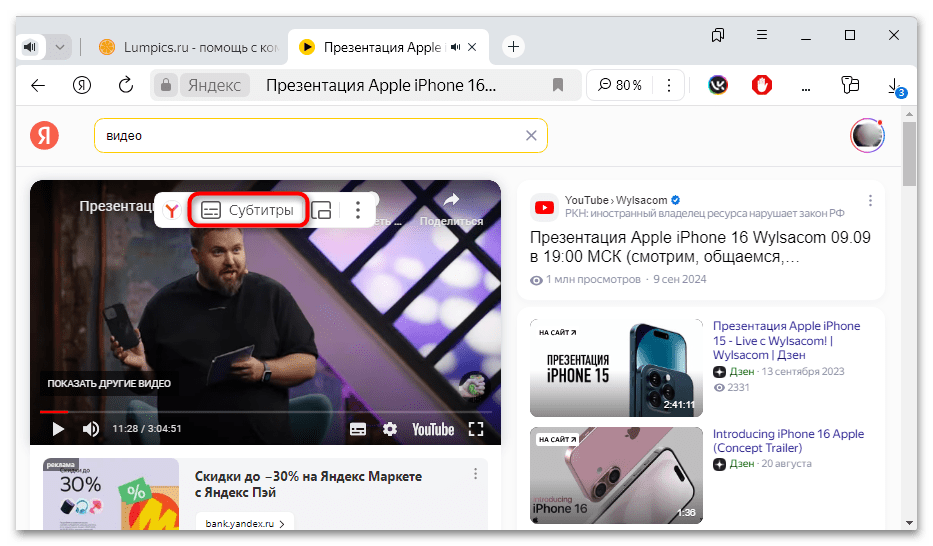
Task: Seek on the video progress bar
Action: click(x=265, y=412)
